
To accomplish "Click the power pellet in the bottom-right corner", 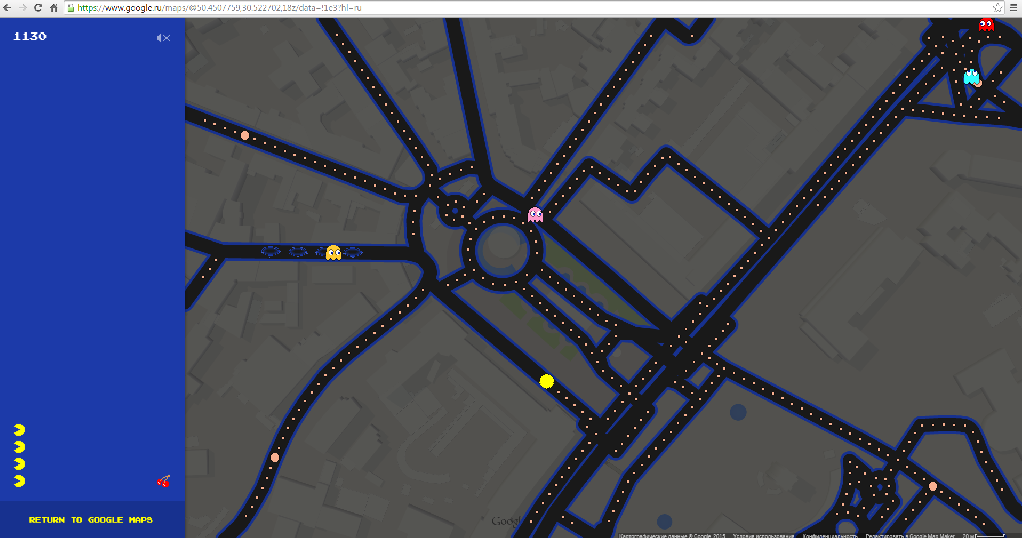I will coord(933,486).
